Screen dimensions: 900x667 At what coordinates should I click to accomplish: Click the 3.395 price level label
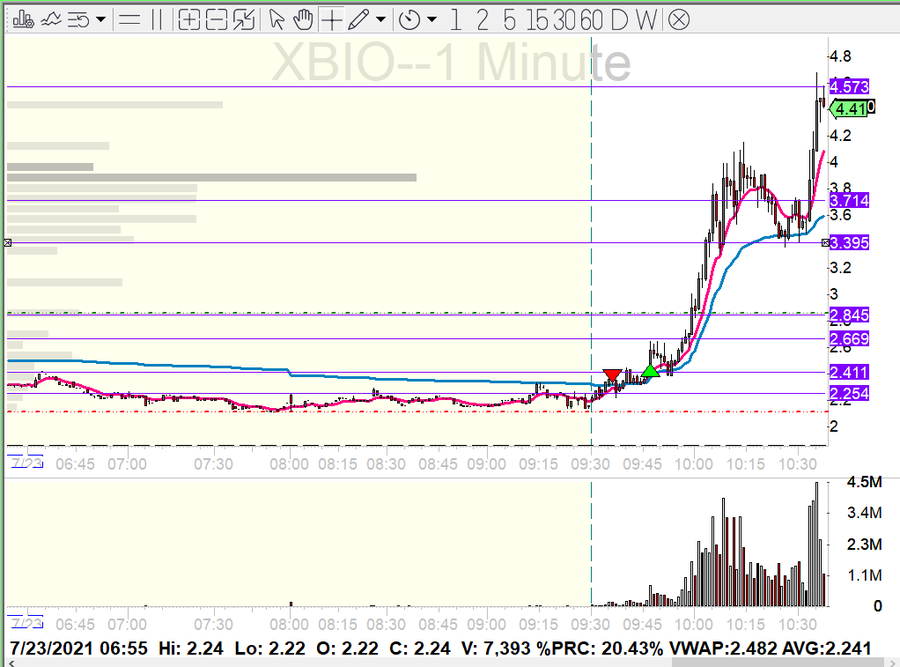point(849,243)
